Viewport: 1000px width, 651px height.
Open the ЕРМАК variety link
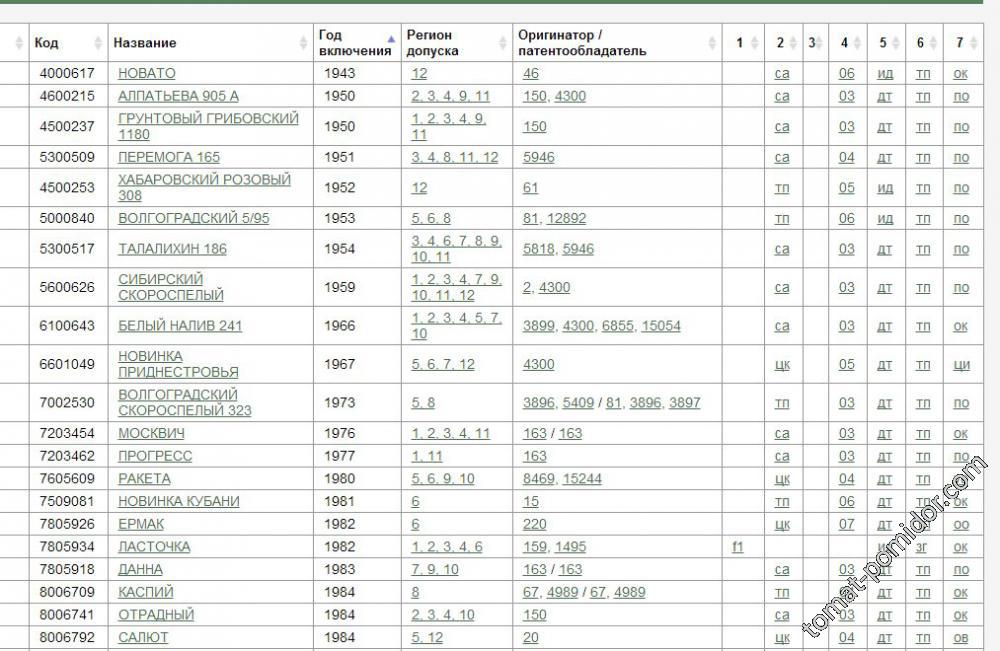141,524
